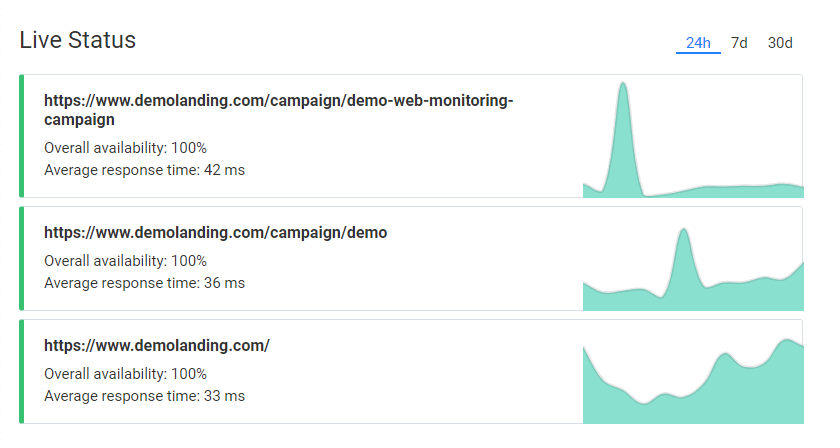Viewport: 840px width, 448px height.
Task: Switch to the 24h time range tab
Action: pos(698,43)
